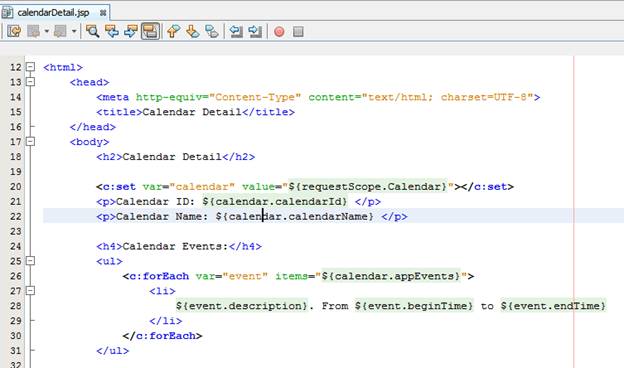The height and width of the screenshot is (368, 624).
Task: Shift line left icon
Action: [236, 31]
